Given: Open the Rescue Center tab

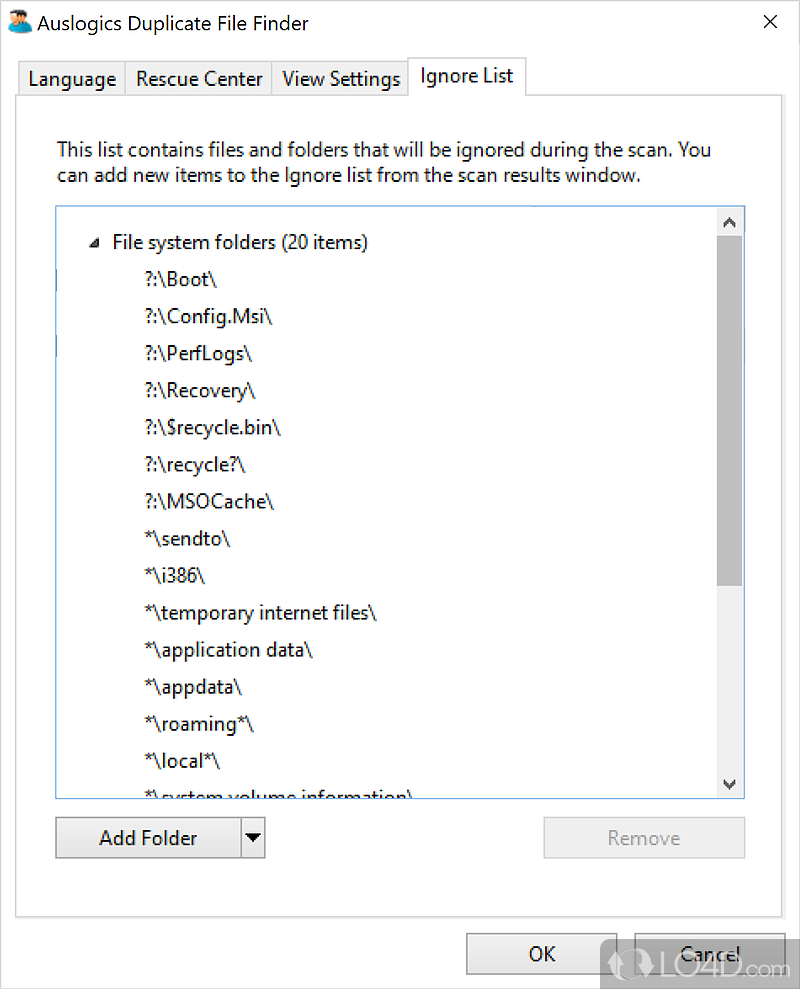Looking at the screenshot, I should [x=199, y=79].
